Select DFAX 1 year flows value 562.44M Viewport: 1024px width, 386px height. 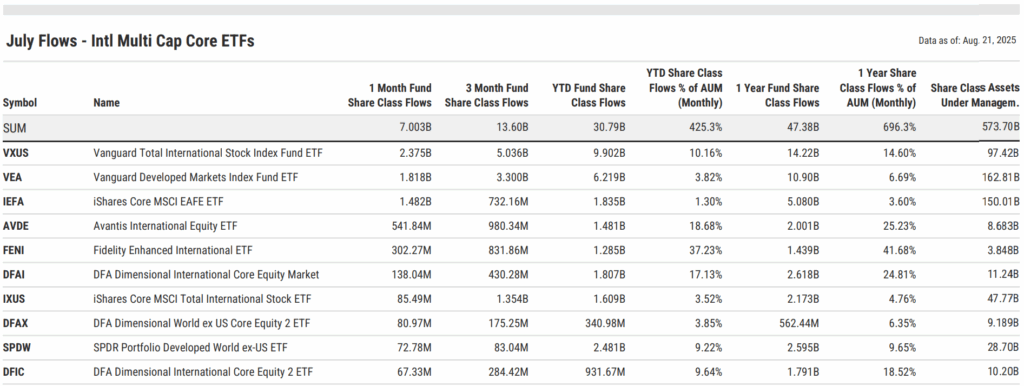point(798,323)
